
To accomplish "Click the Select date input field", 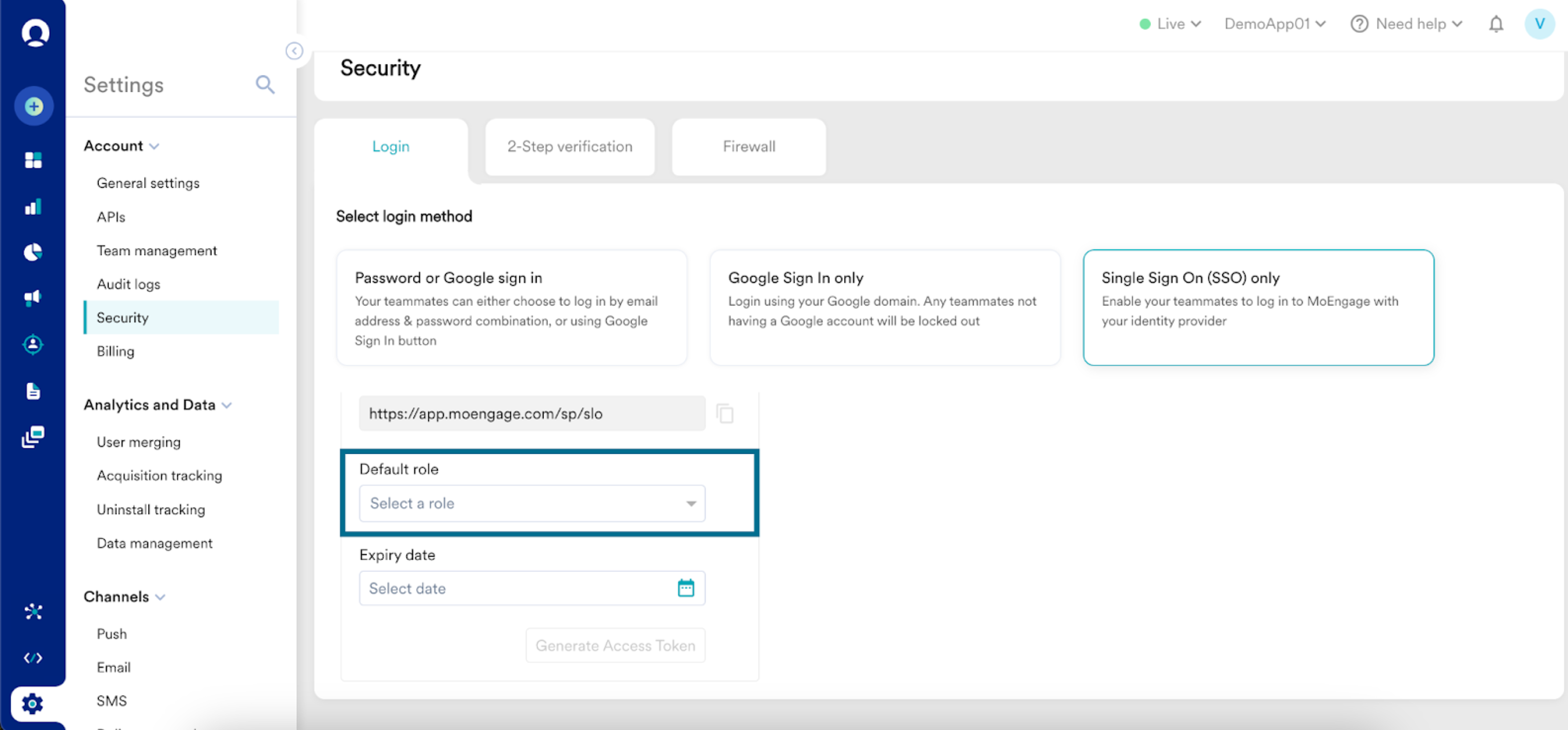I will (515, 588).
